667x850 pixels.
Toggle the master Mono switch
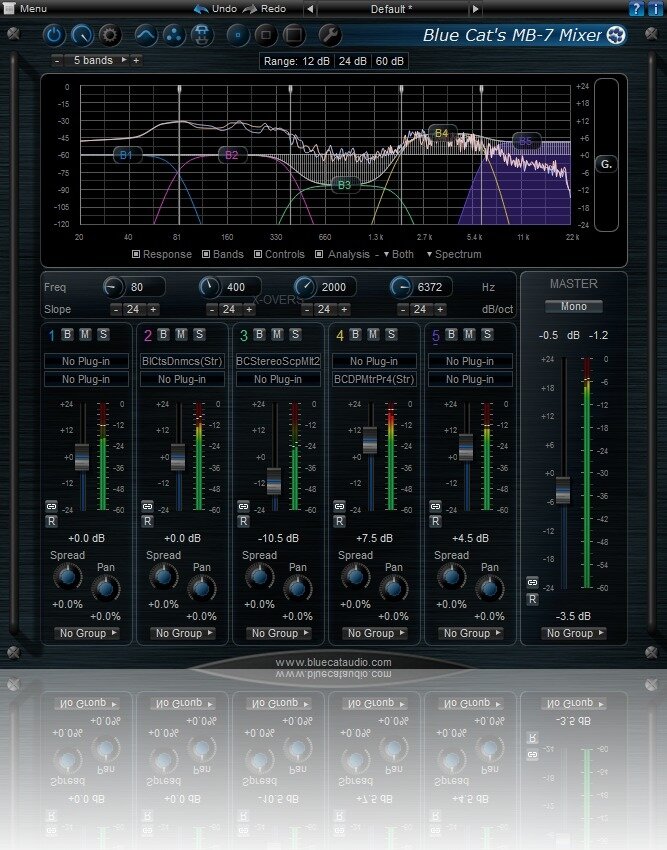574,306
